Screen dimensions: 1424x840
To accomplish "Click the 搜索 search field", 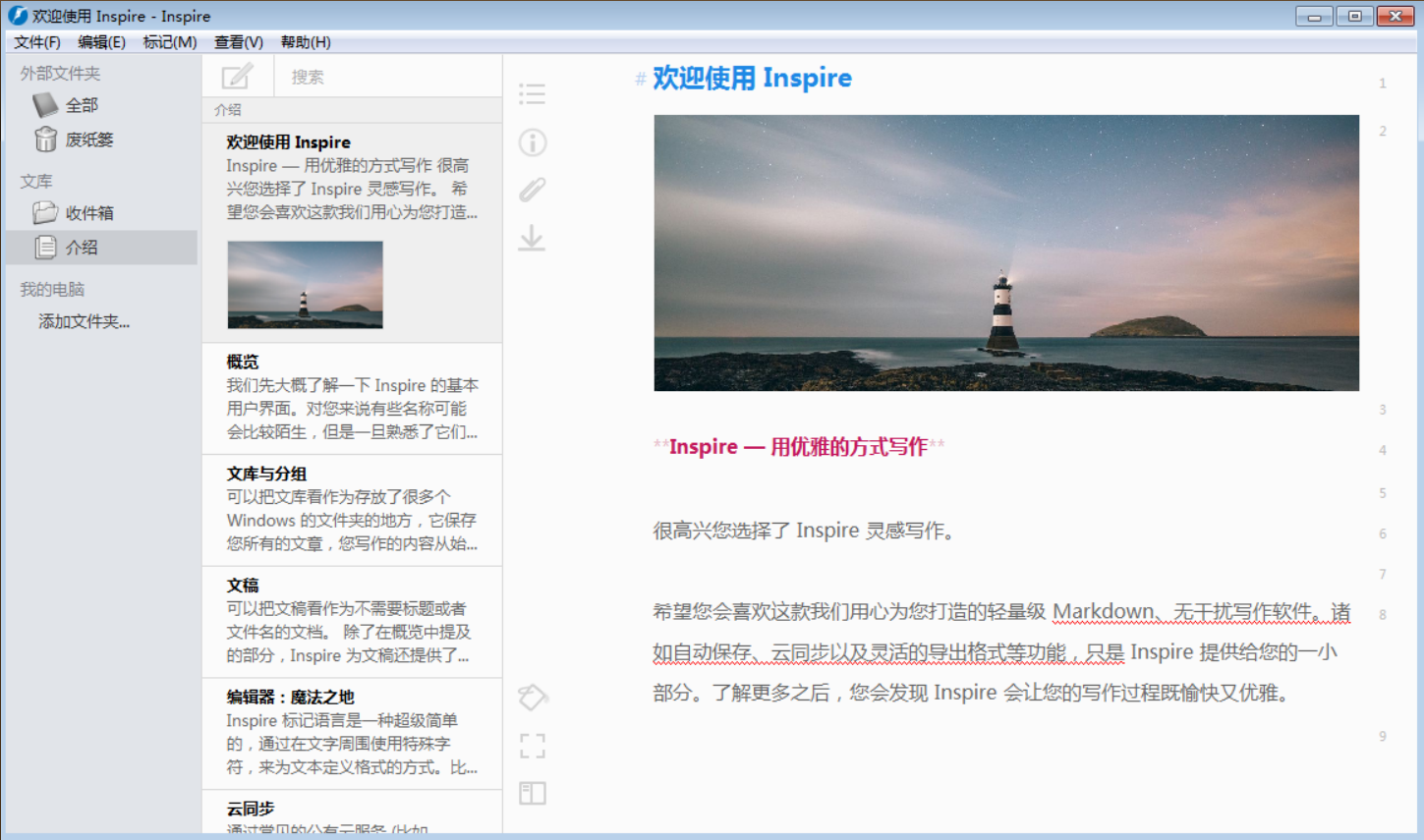I will [x=383, y=77].
